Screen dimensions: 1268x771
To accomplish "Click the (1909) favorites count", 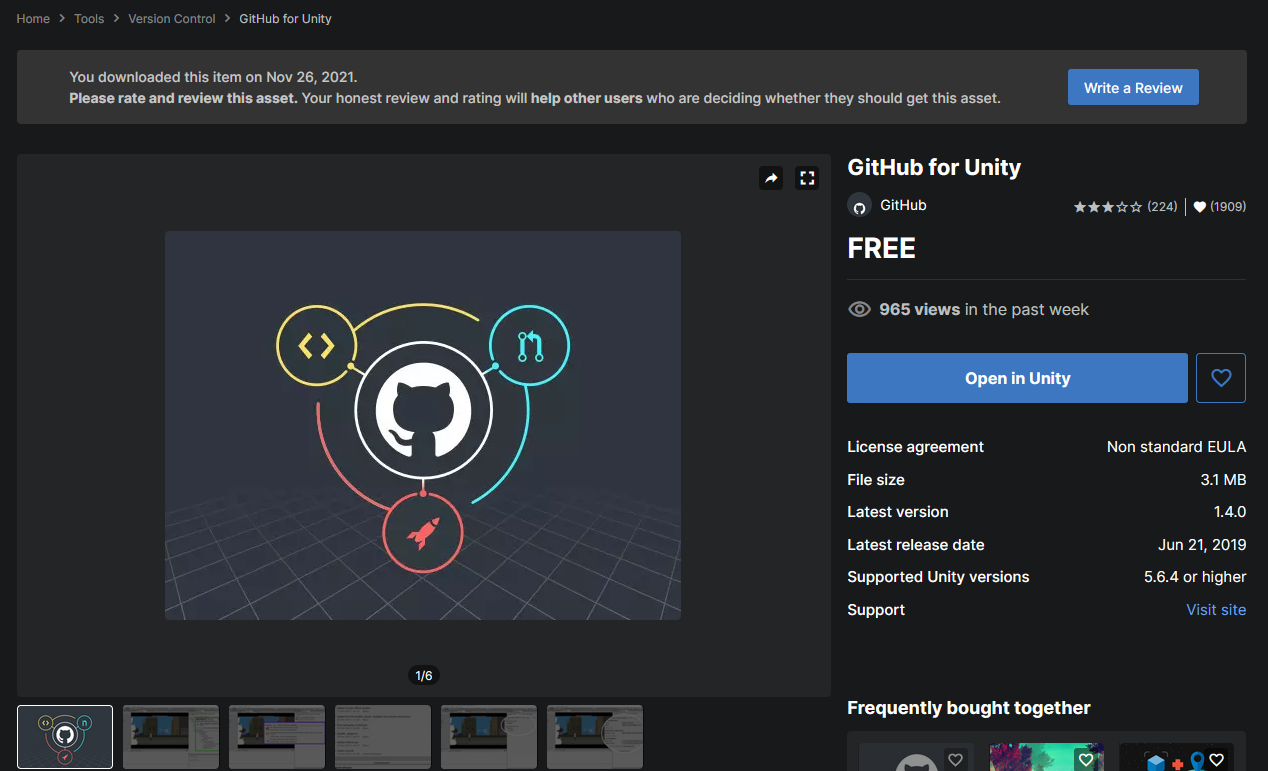I will 1228,207.
